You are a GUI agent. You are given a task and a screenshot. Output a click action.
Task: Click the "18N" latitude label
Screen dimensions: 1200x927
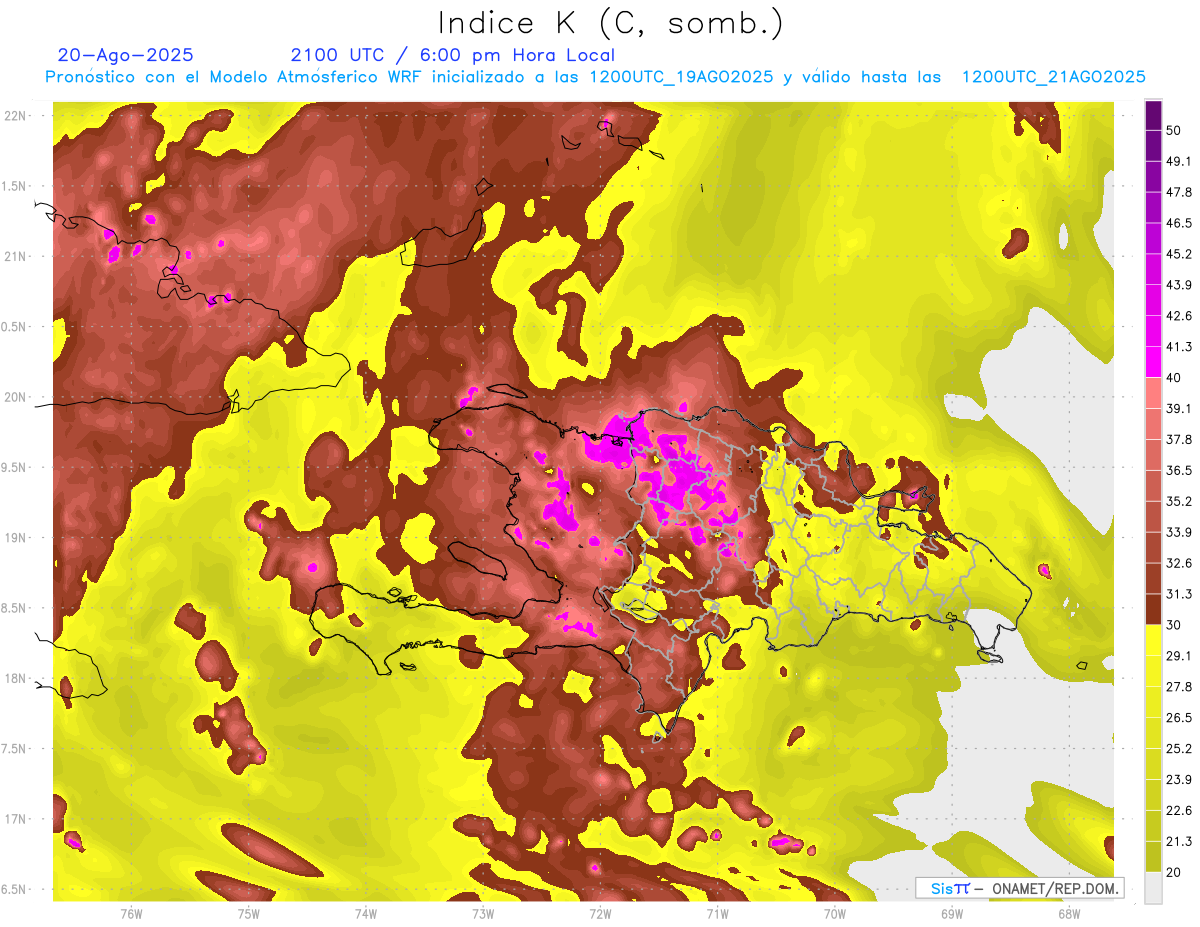(x=16, y=678)
